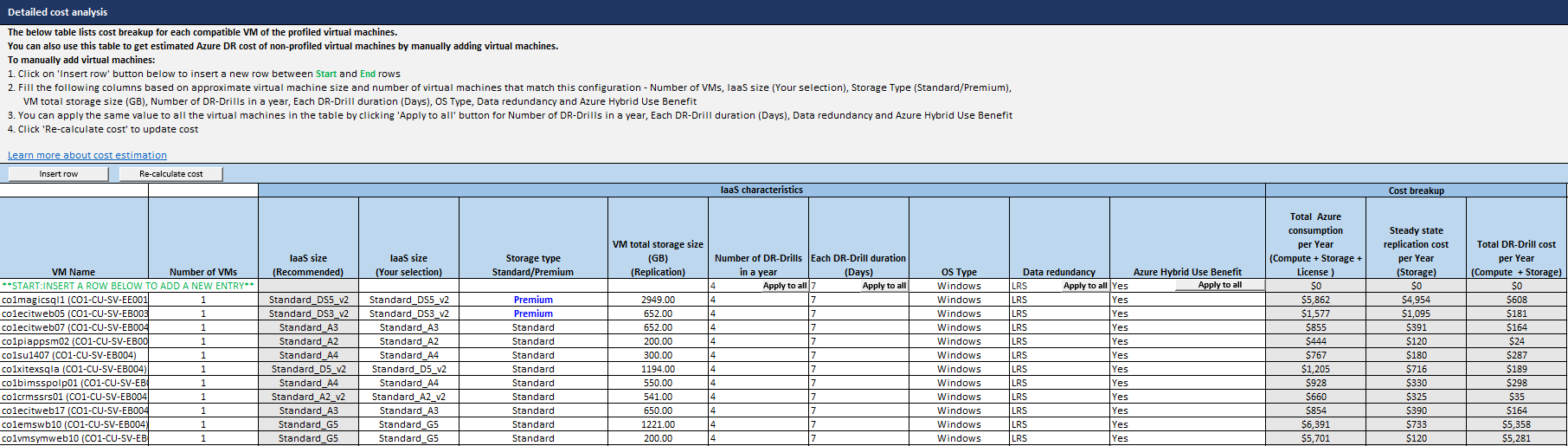Select the co1magicsql1 VM name cell
Screen dimensions: 1568x446
[x=74, y=300]
